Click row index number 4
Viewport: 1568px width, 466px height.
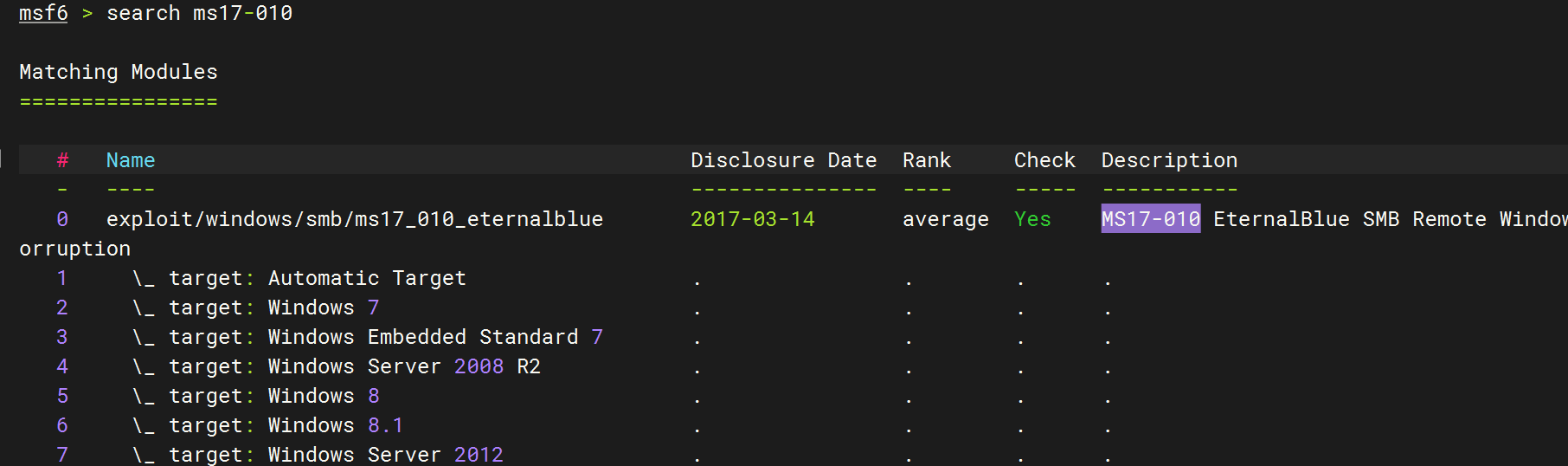(x=62, y=366)
